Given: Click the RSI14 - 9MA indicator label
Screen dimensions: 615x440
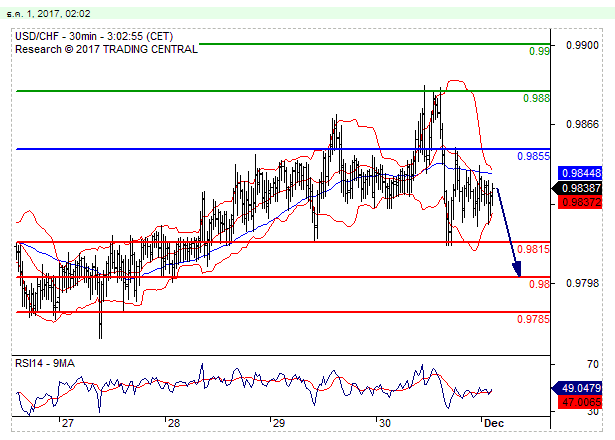Looking at the screenshot, I should point(45,364).
